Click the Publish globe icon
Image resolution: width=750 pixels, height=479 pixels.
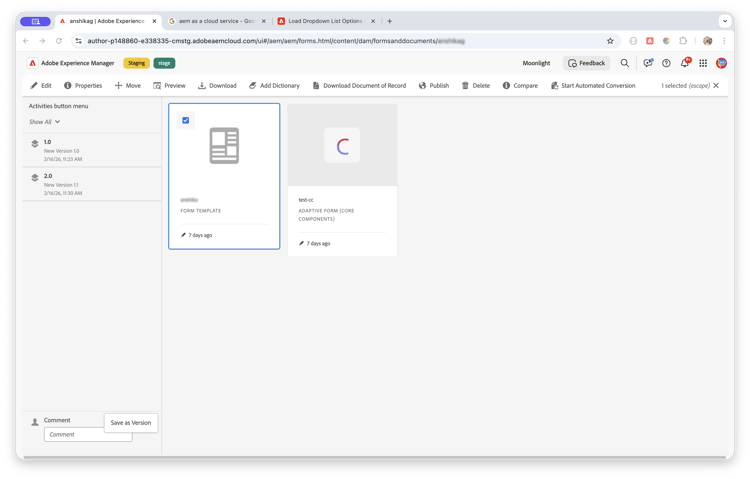pyautogui.click(x=422, y=86)
